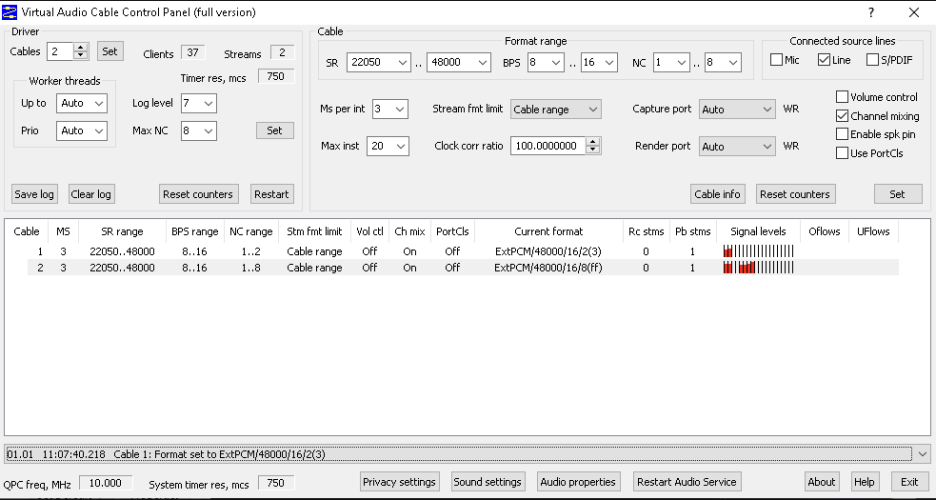Decrease the Cables count with the down spinner
Image resolution: width=936 pixels, height=500 pixels.
coord(81,55)
